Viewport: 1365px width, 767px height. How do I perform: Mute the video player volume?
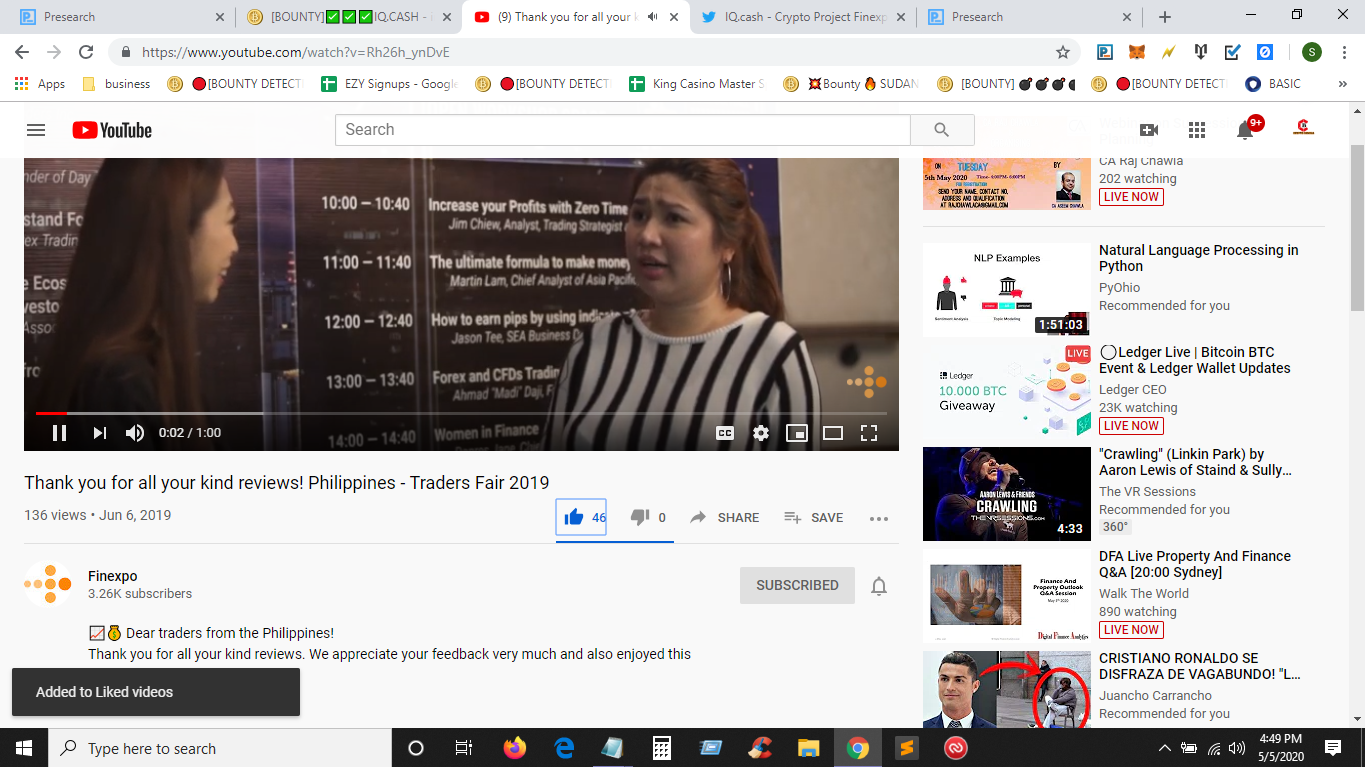click(x=135, y=433)
